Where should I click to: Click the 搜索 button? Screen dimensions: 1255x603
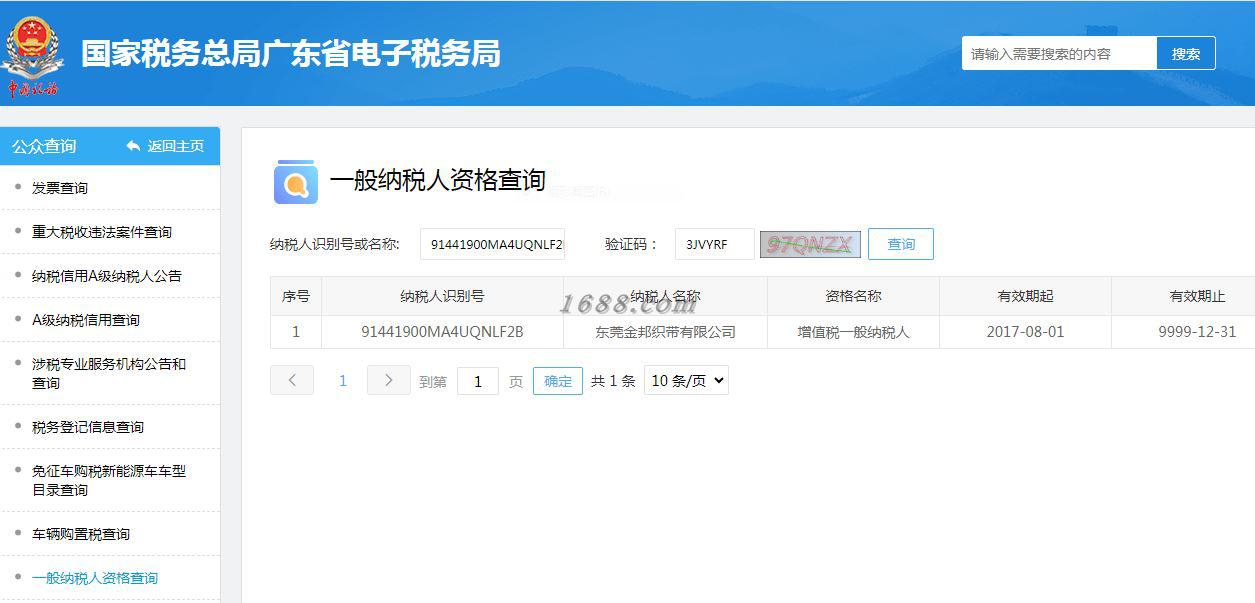[x=1186, y=54]
